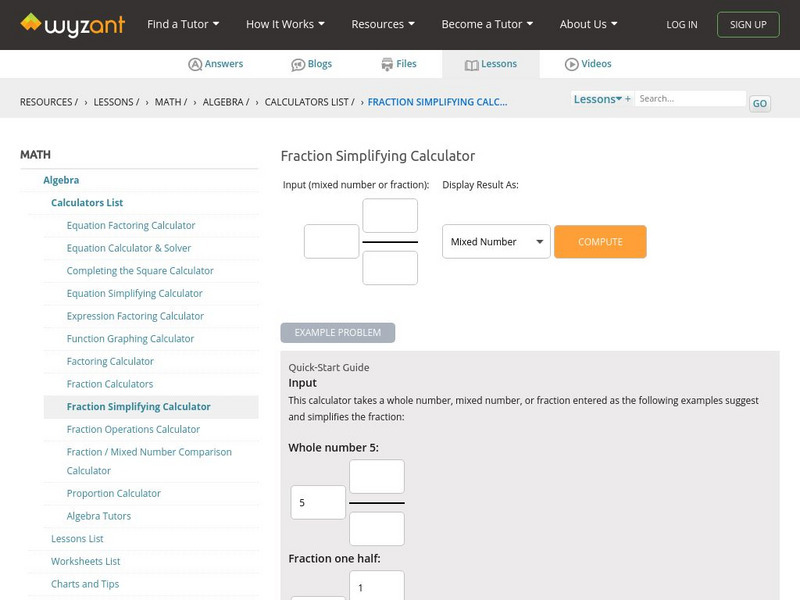Click the Blogs speech-bubble icon
800x600 pixels.
(x=298, y=64)
